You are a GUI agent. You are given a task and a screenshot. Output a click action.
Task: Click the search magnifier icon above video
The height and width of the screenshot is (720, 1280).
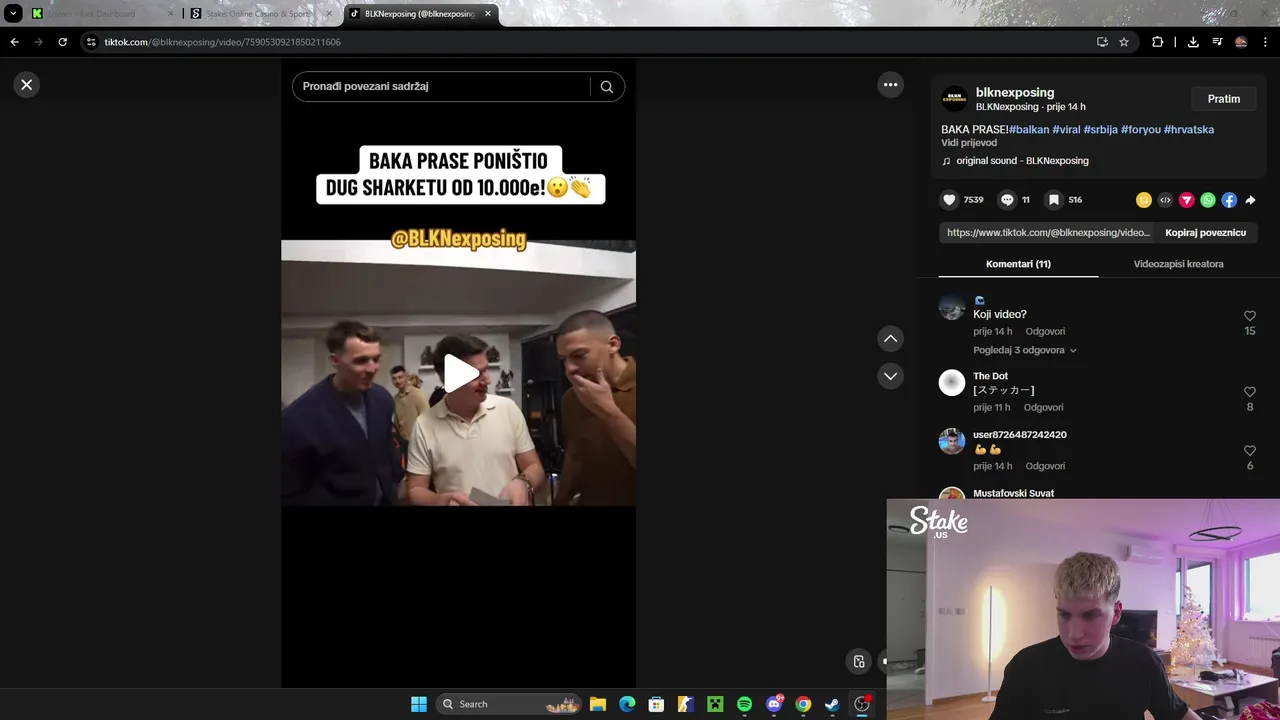[x=607, y=87]
